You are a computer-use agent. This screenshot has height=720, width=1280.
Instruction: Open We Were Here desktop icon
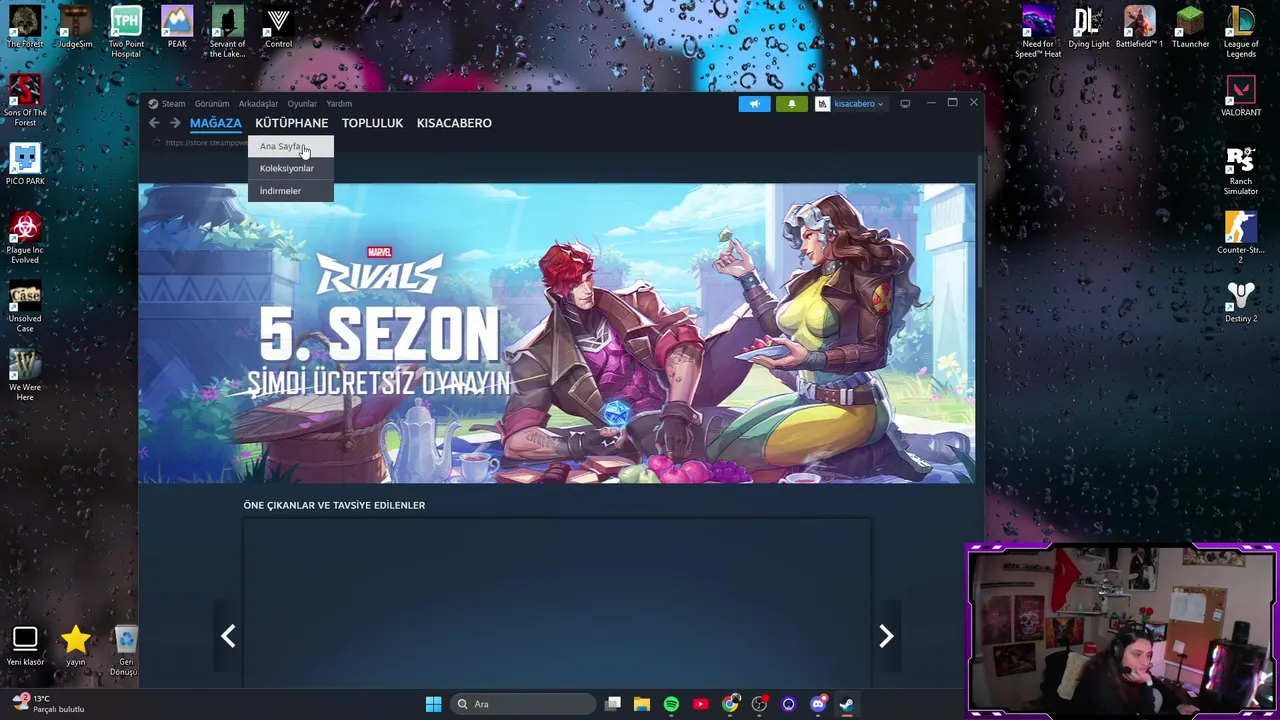(x=25, y=375)
